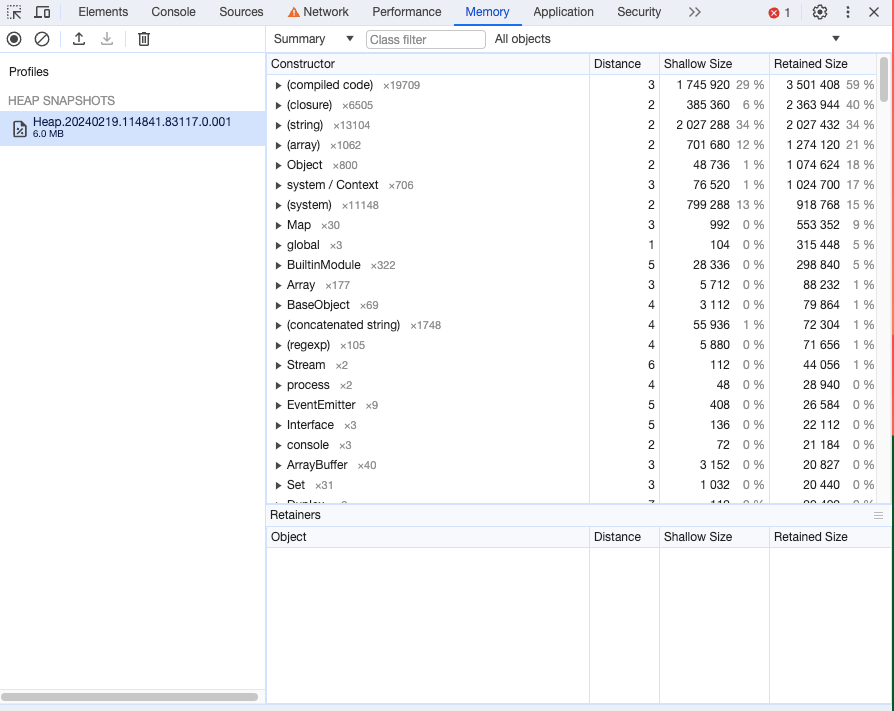Select the inspect element cursor icon

tap(14, 11)
